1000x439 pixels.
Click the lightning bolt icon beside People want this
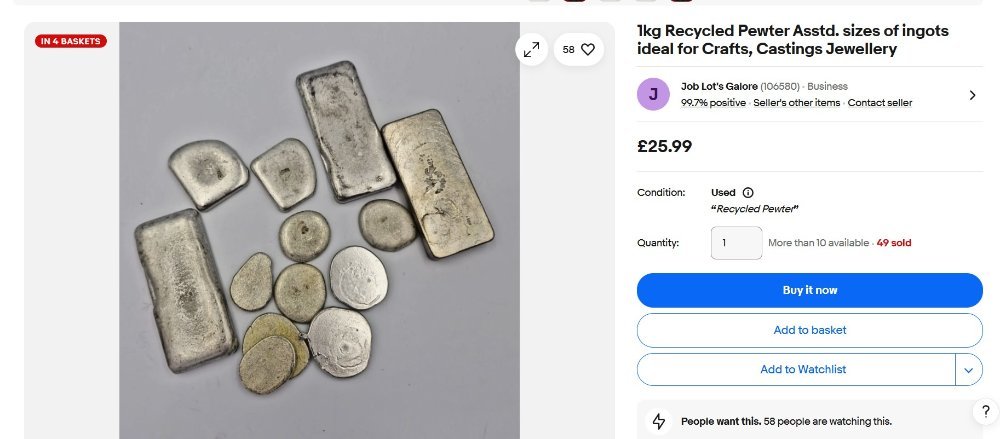point(659,421)
